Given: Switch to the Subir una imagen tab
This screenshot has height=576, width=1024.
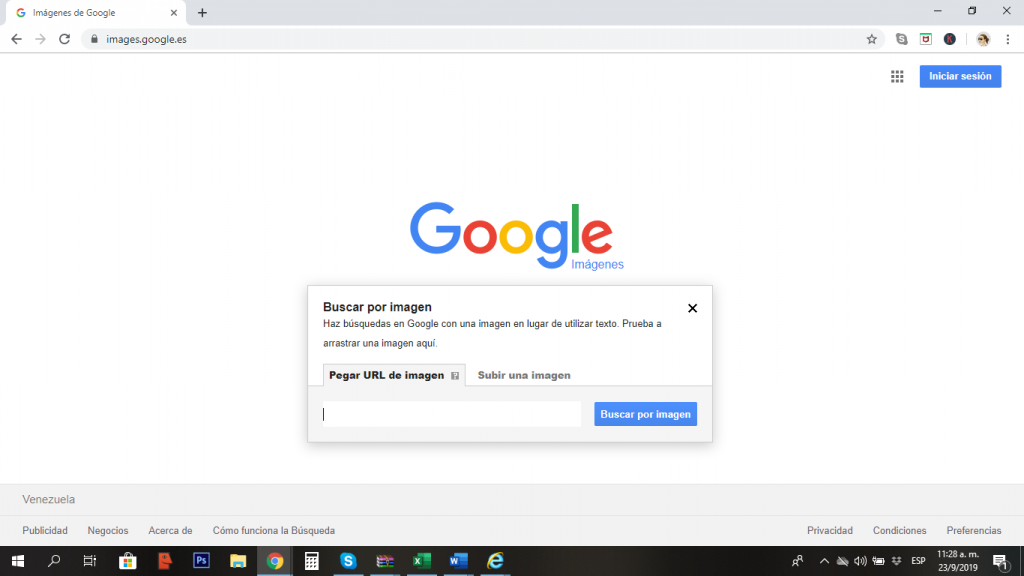Looking at the screenshot, I should 524,375.
